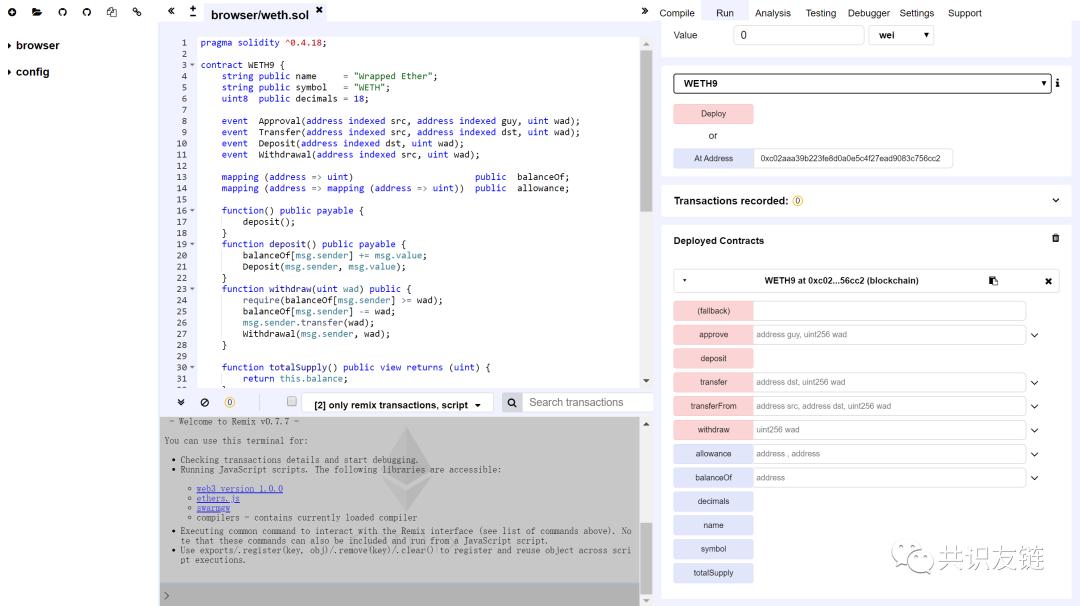Click the At Address input field

coord(853,158)
